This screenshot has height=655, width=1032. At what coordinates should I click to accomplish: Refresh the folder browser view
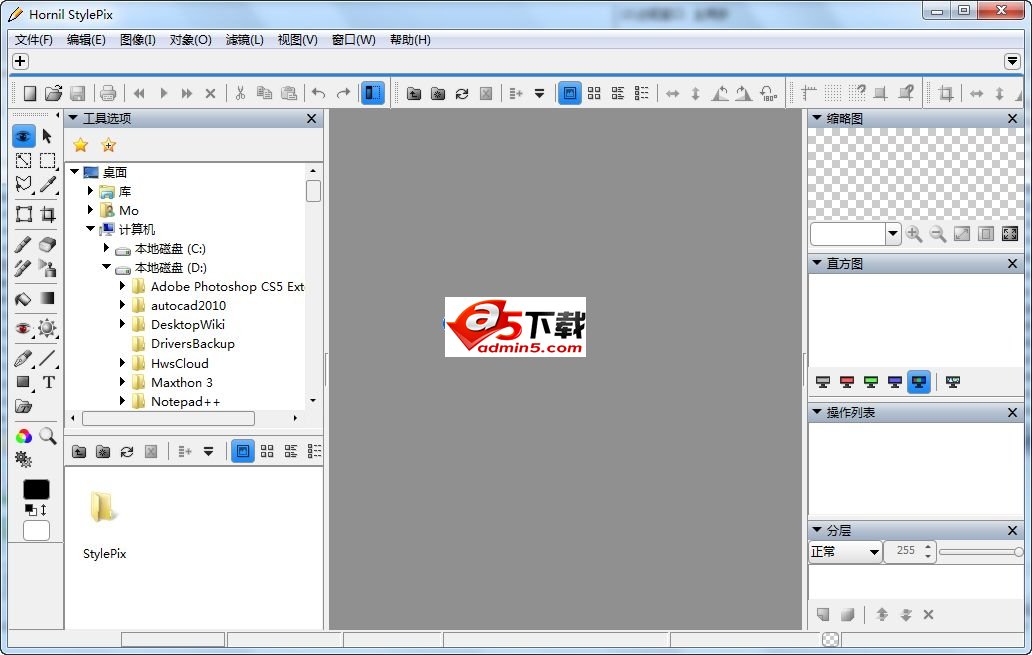127,451
